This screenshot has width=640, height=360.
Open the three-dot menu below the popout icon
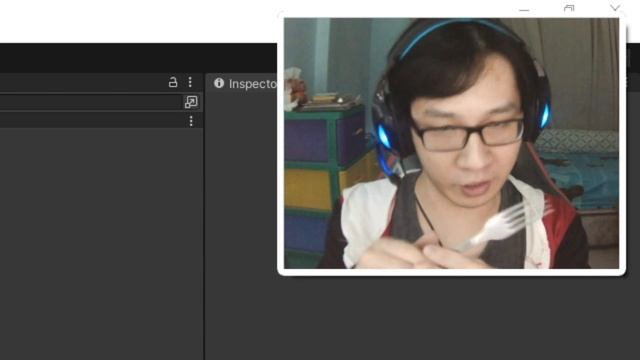point(191,121)
